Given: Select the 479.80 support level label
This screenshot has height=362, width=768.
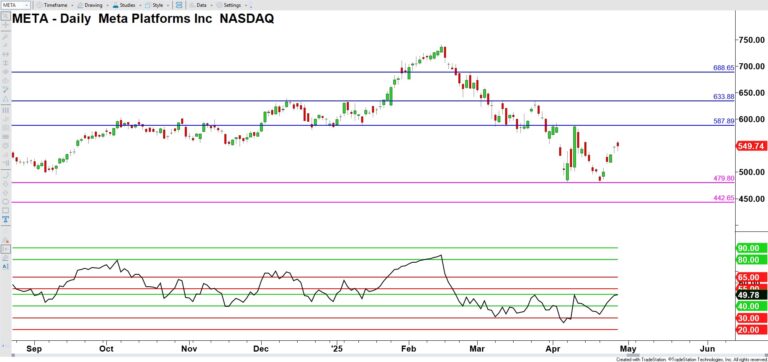Looking at the screenshot, I should [x=723, y=179].
